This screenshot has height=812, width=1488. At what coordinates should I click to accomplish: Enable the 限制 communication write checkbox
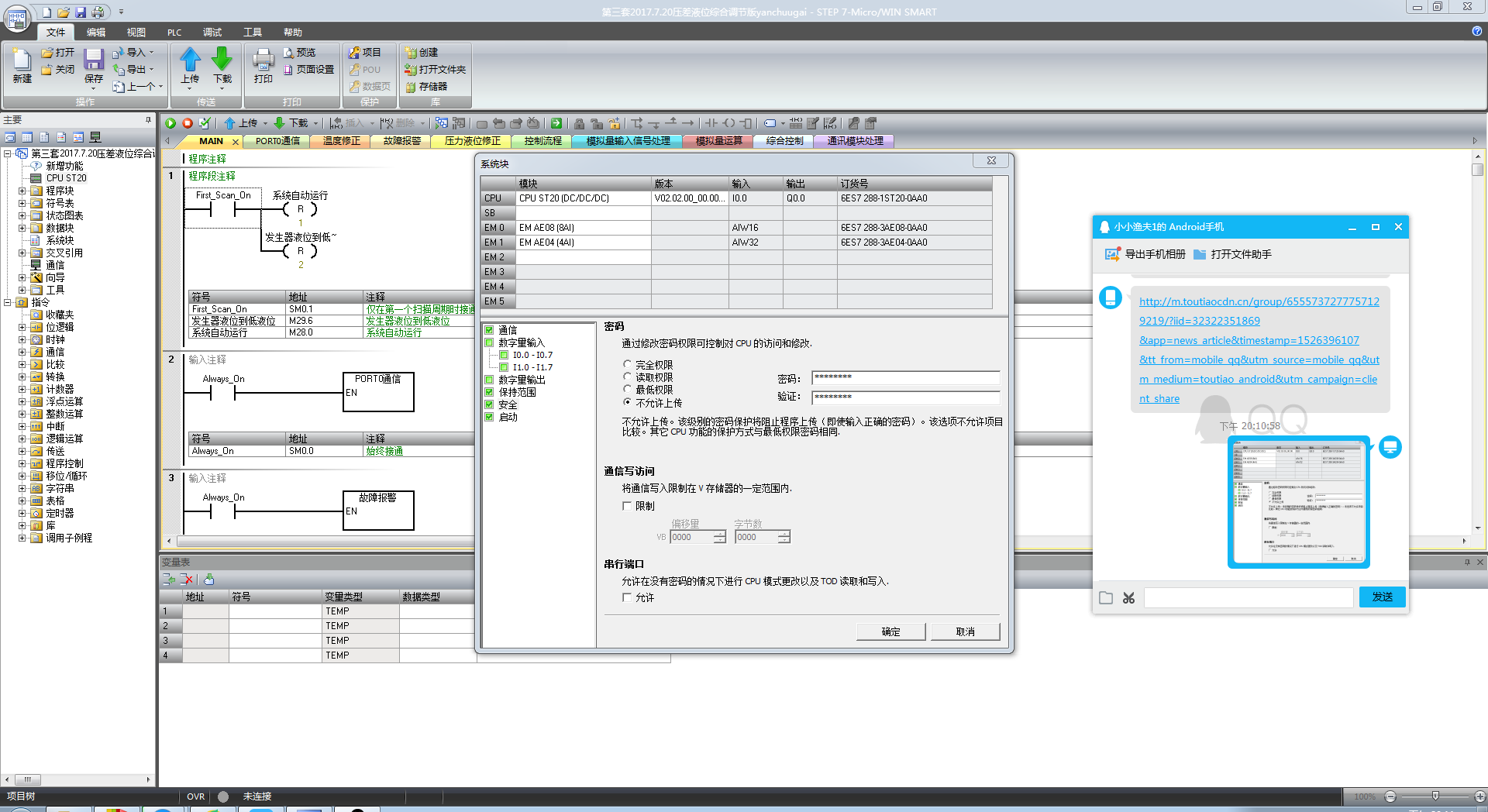coord(627,506)
